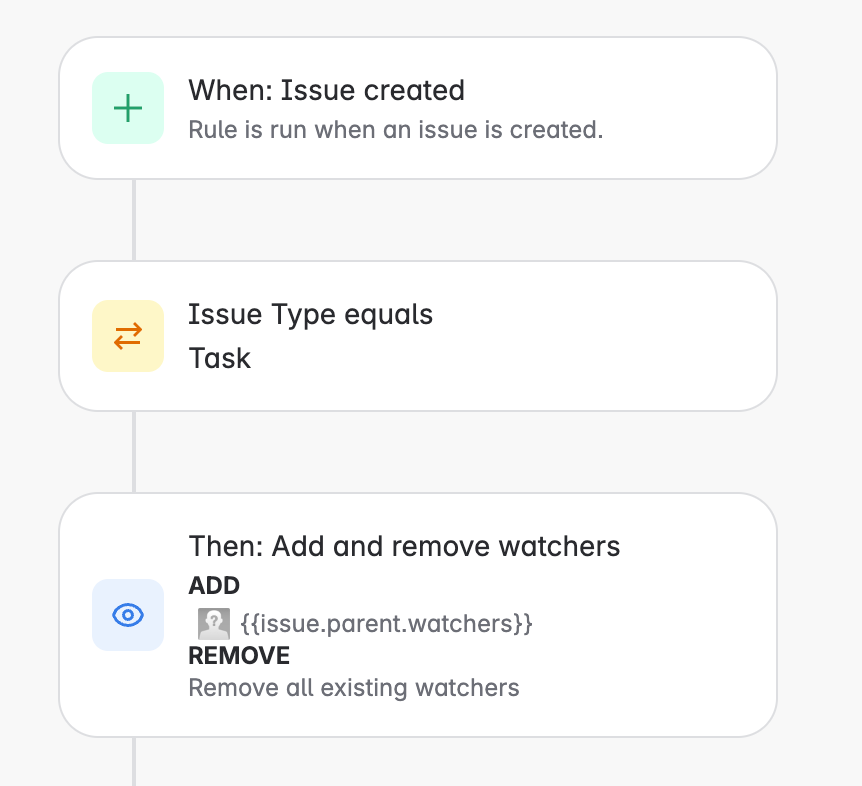This screenshot has height=786, width=862.
Task: Click the green plus trigger icon
Action: pyautogui.click(x=128, y=108)
